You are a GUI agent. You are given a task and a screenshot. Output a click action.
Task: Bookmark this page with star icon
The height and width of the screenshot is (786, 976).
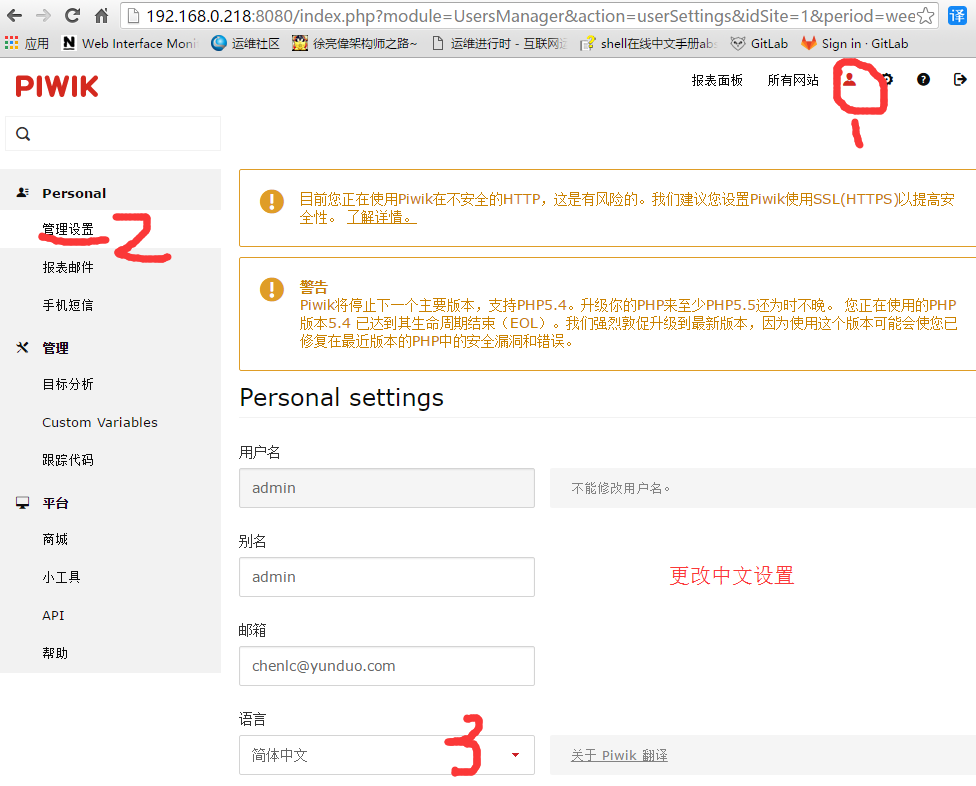point(926,16)
